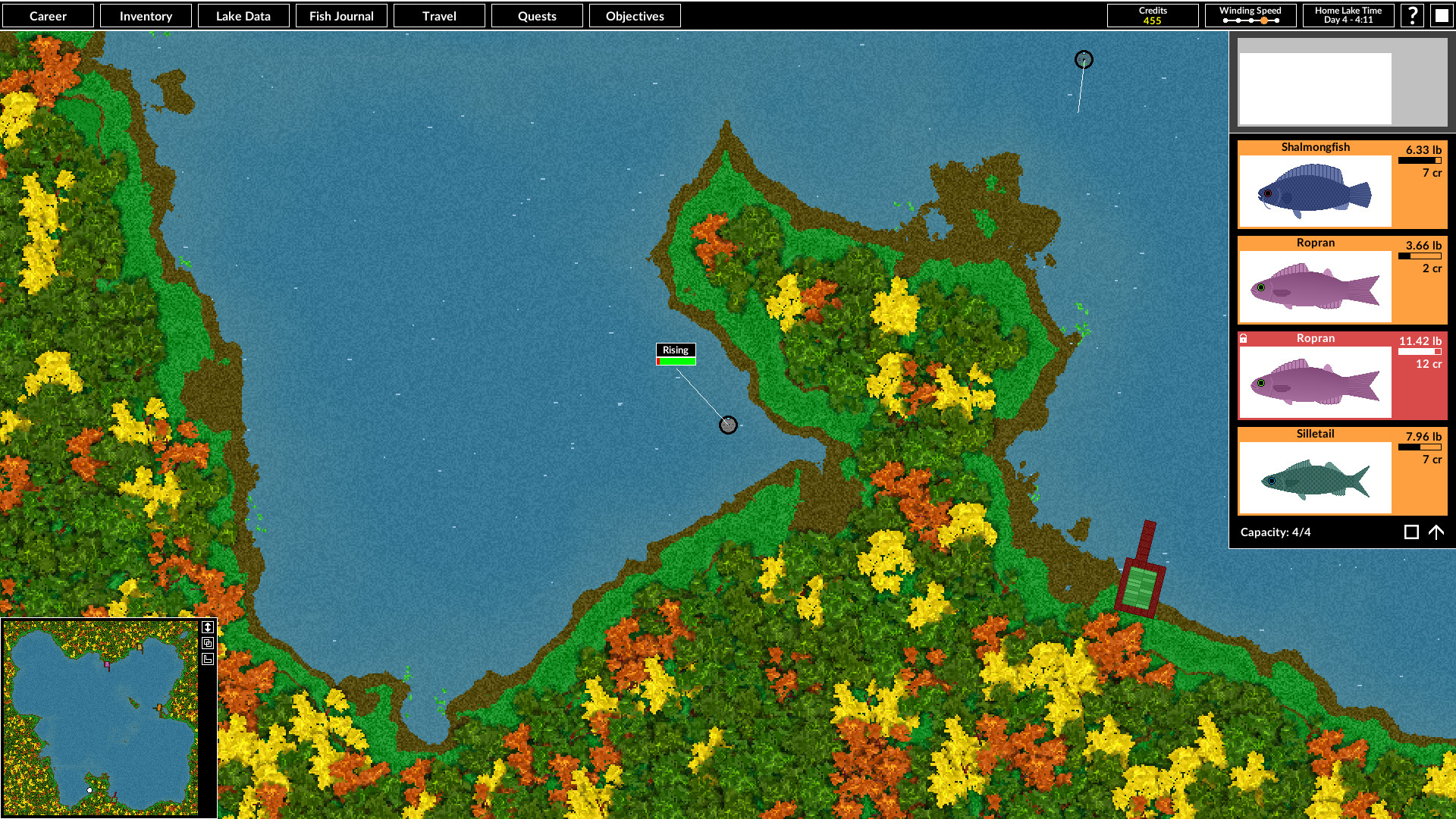Click the minimap vertical expand arrows icon
The width and height of the screenshot is (1456, 819).
point(208,627)
